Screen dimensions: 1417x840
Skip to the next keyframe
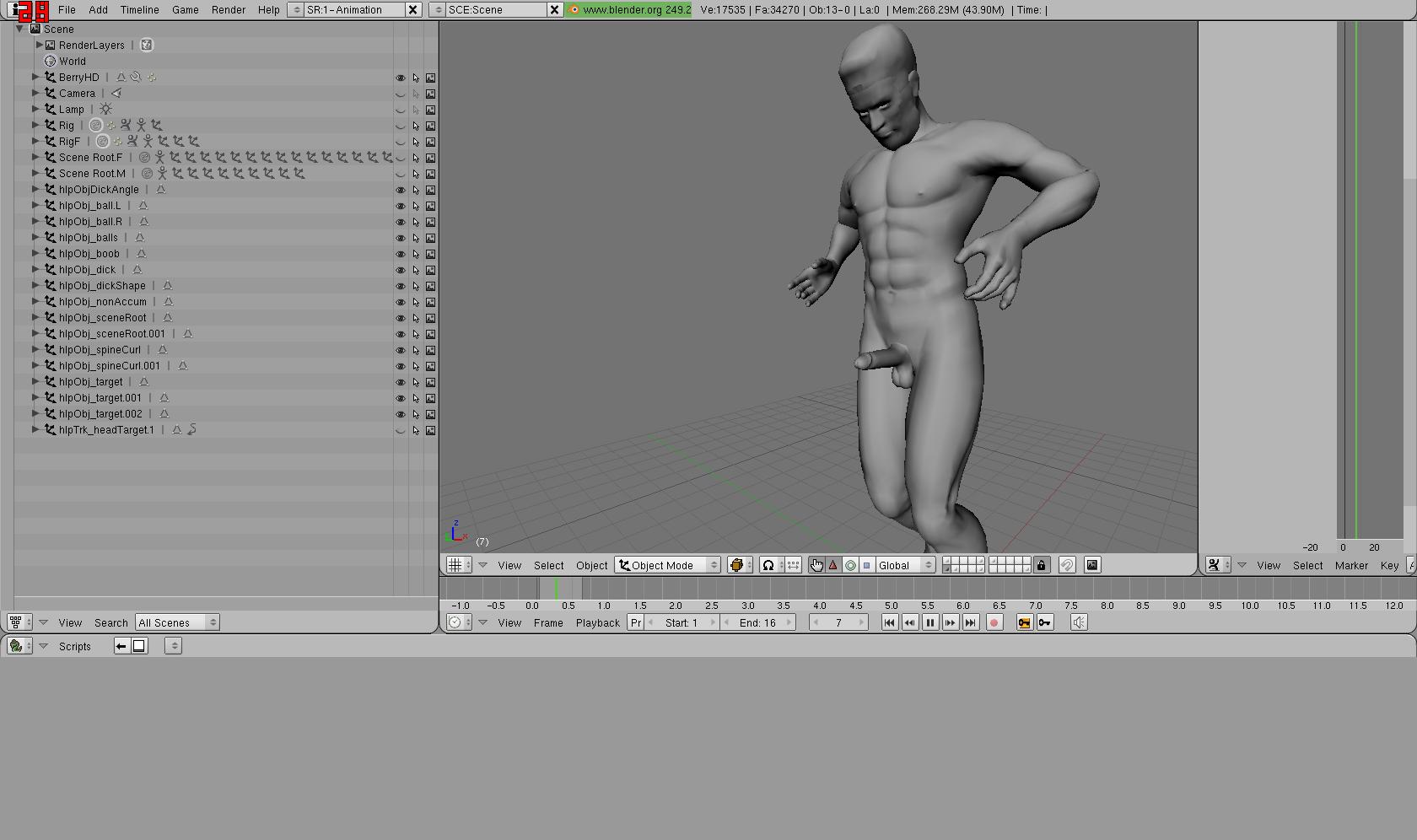(x=951, y=622)
